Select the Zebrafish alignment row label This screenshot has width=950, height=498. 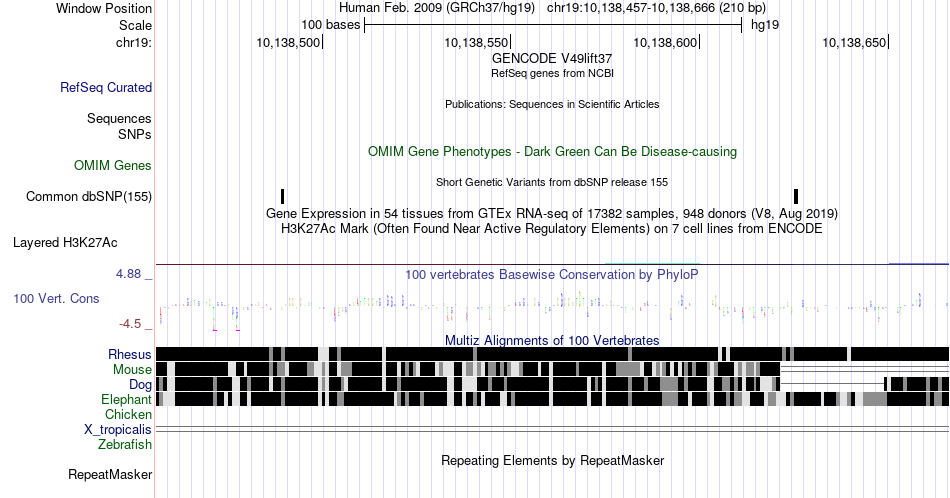tap(125, 444)
